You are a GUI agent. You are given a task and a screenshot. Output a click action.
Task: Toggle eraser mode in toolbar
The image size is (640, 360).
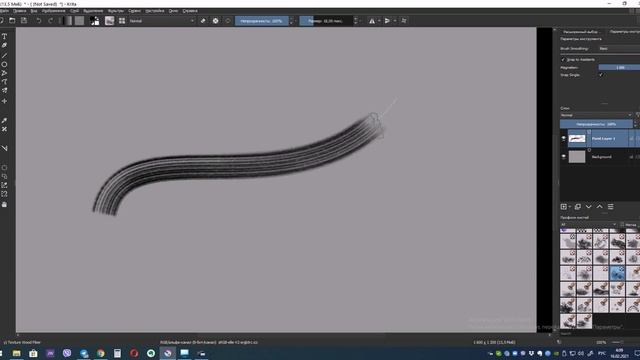click(203, 21)
